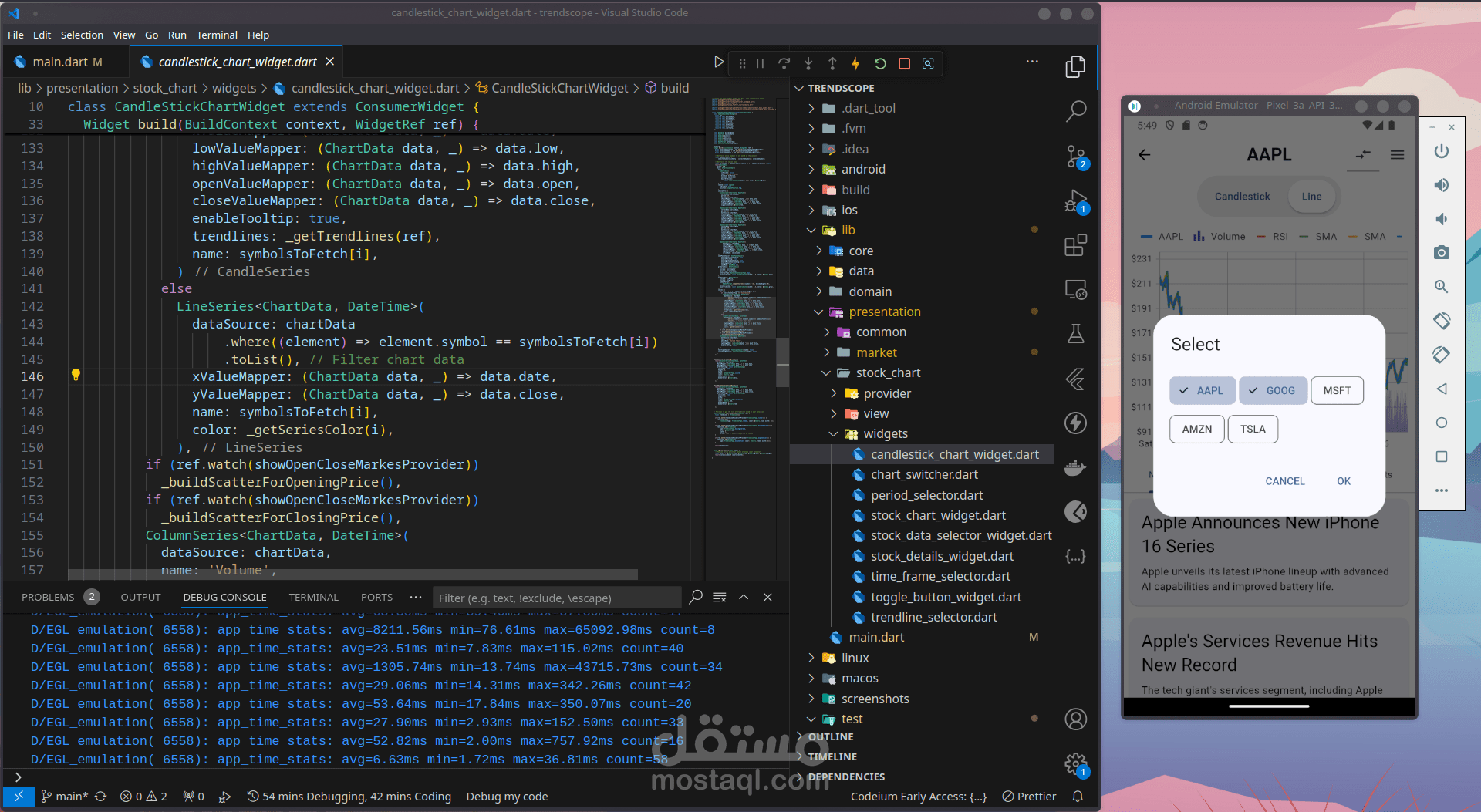Click Debug my code in the status bar
The width and height of the screenshot is (1481, 812).
[507, 797]
